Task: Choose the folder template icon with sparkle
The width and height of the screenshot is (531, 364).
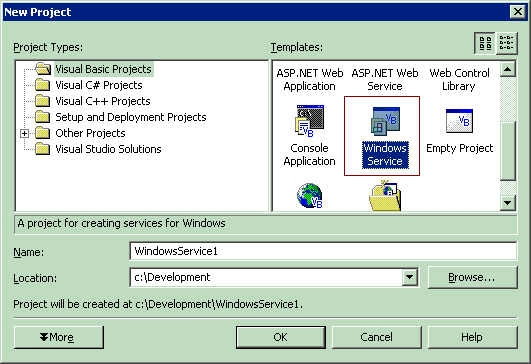Action: (385, 196)
